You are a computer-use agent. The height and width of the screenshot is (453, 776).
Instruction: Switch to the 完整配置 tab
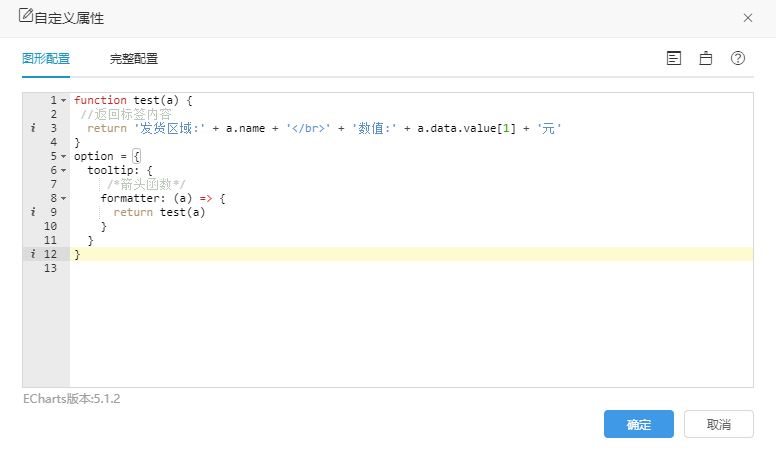pos(134,59)
